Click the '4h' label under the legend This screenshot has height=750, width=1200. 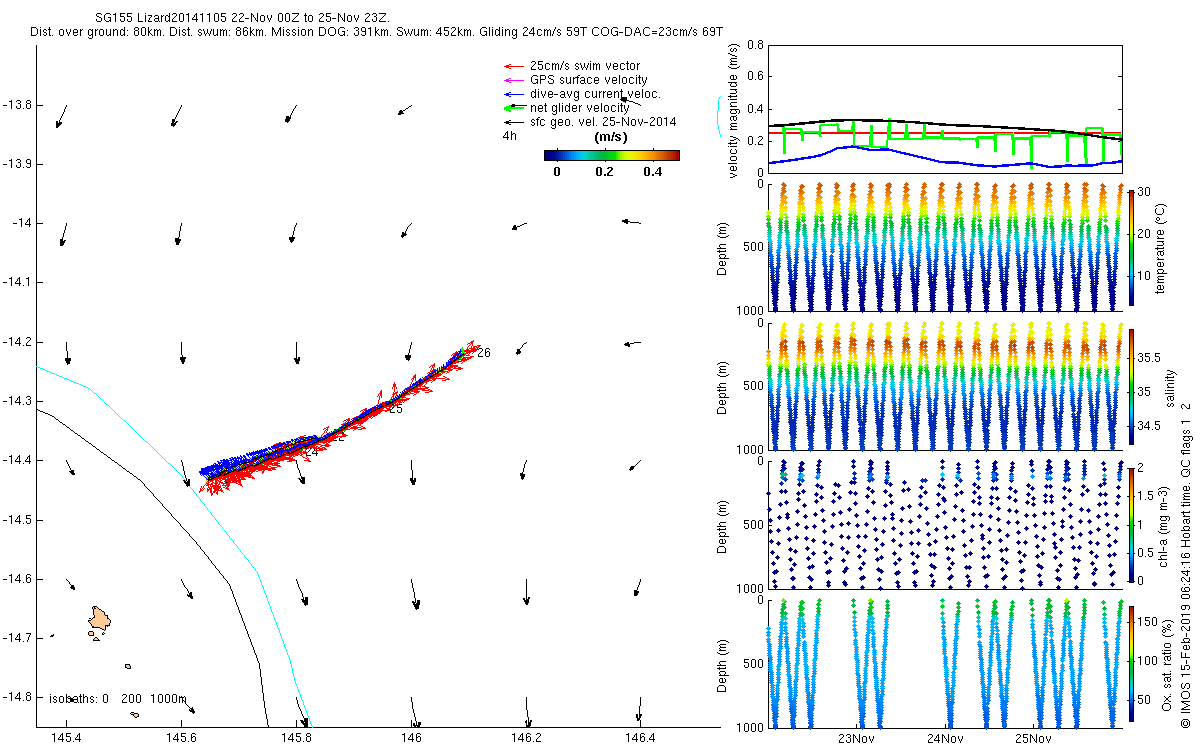point(509,136)
